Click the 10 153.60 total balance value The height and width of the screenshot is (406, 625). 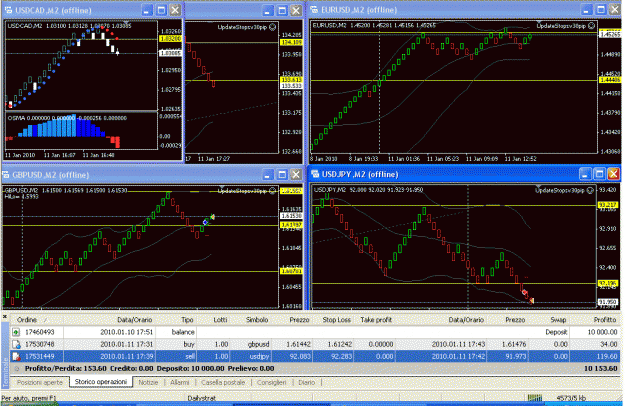click(601, 369)
